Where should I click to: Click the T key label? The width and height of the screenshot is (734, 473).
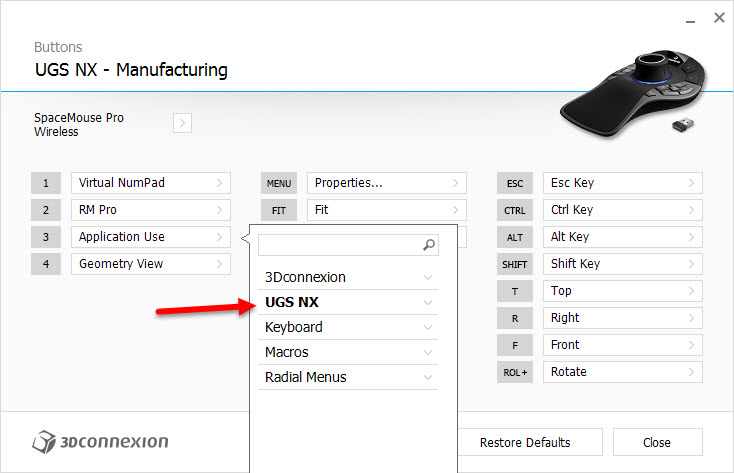pos(515,291)
